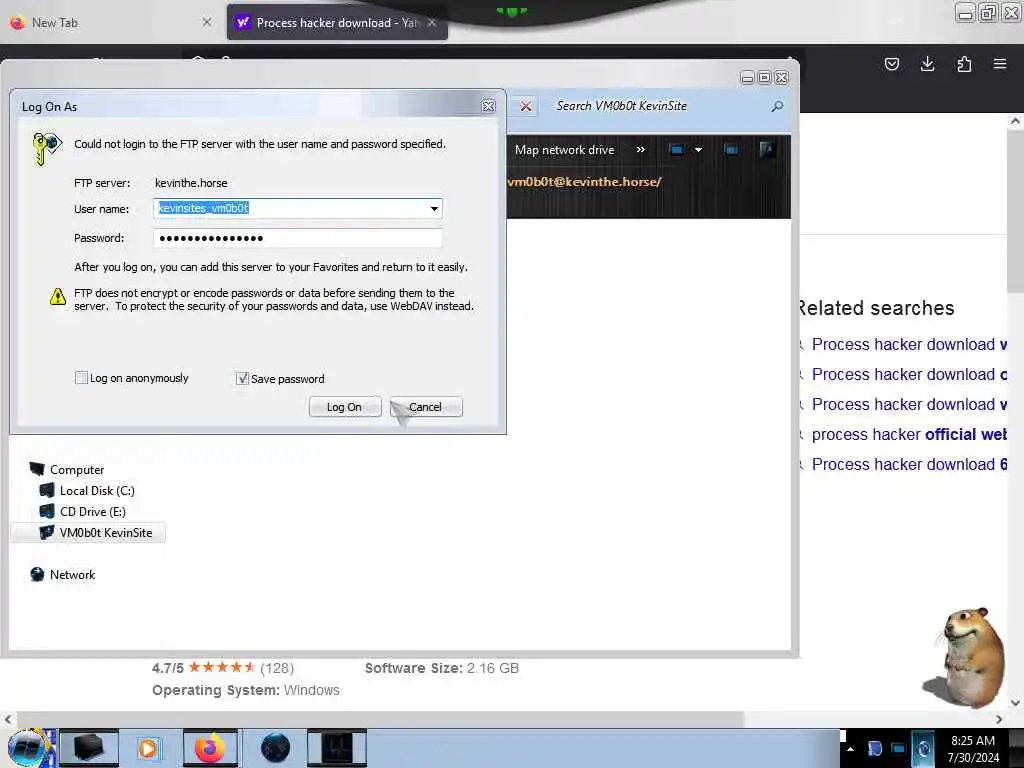This screenshot has height=768, width=1024.
Task: Select Local Disk (C:) drive
Action: tap(97, 490)
